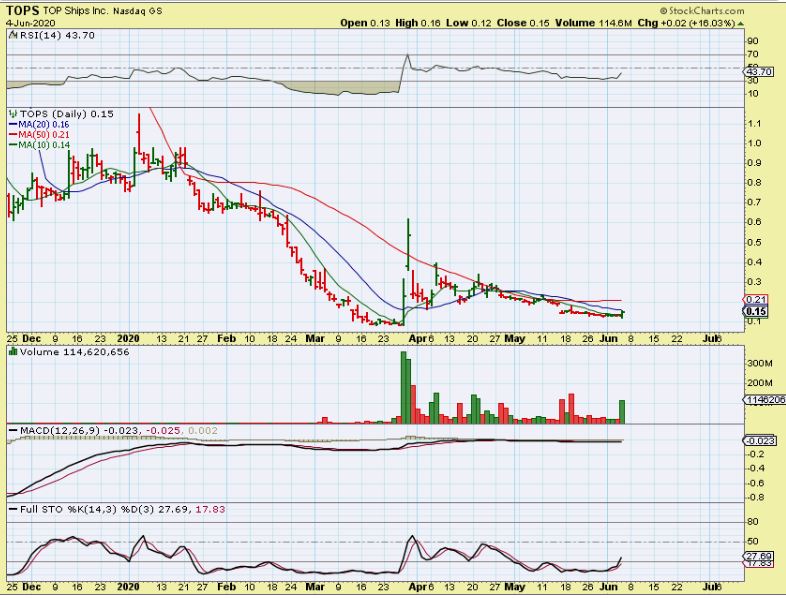The height and width of the screenshot is (598, 786).
Task: Select the blue MA(20) legend line
Action: pos(14,125)
